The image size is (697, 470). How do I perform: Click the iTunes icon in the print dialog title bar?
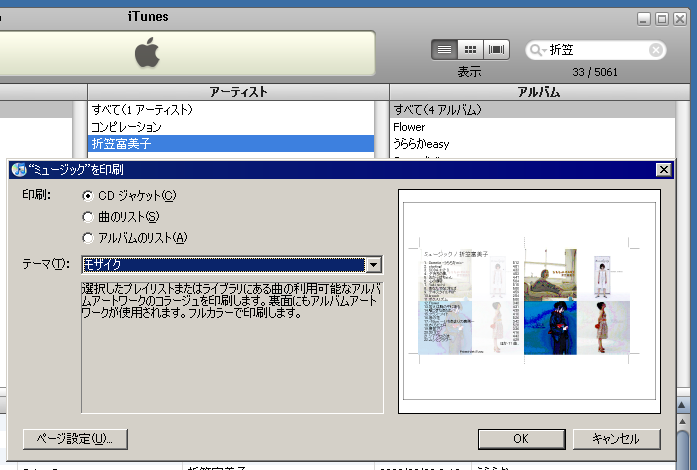[x=19, y=169]
